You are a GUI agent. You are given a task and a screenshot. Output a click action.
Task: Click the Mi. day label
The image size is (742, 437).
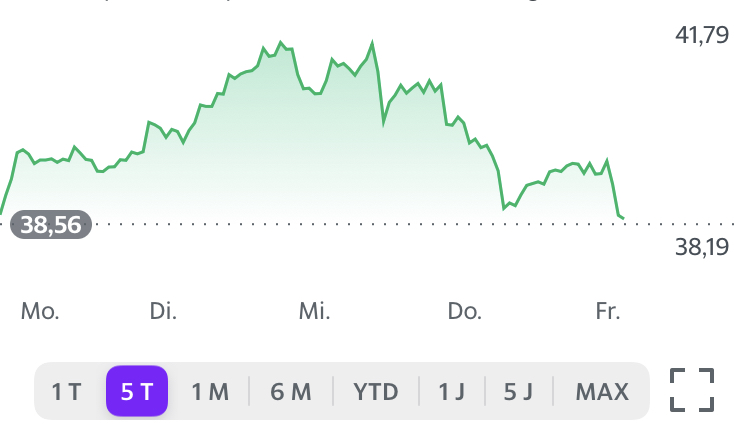(315, 311)
